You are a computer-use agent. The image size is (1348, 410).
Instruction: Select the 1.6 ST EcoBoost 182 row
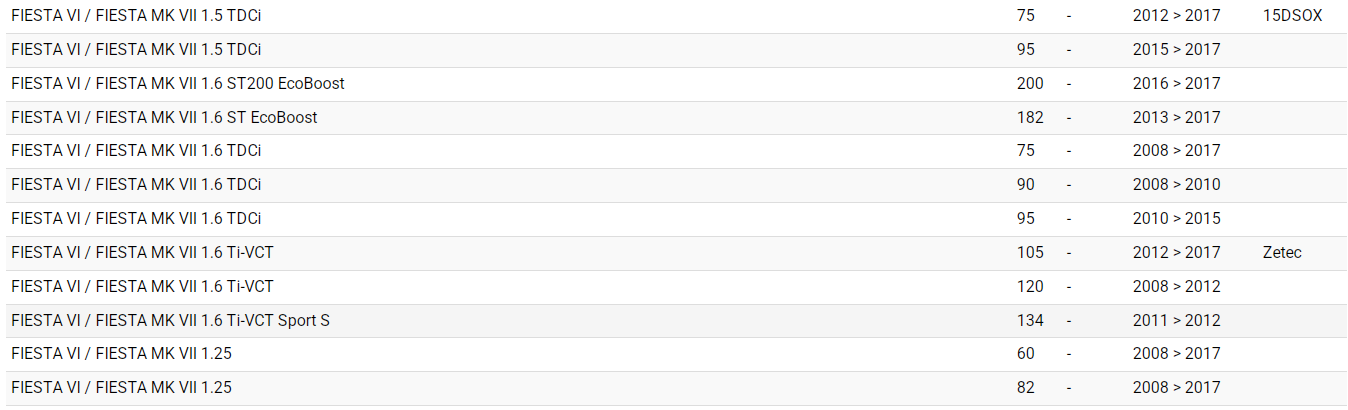(x=164, y=118)
